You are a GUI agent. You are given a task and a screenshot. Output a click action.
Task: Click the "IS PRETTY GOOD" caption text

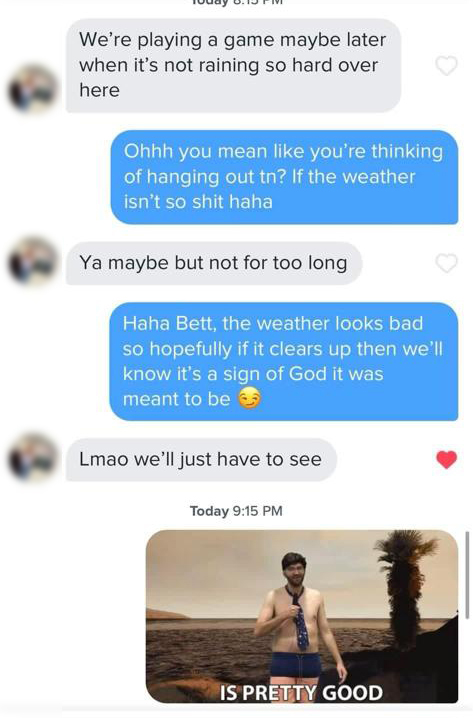301,693
